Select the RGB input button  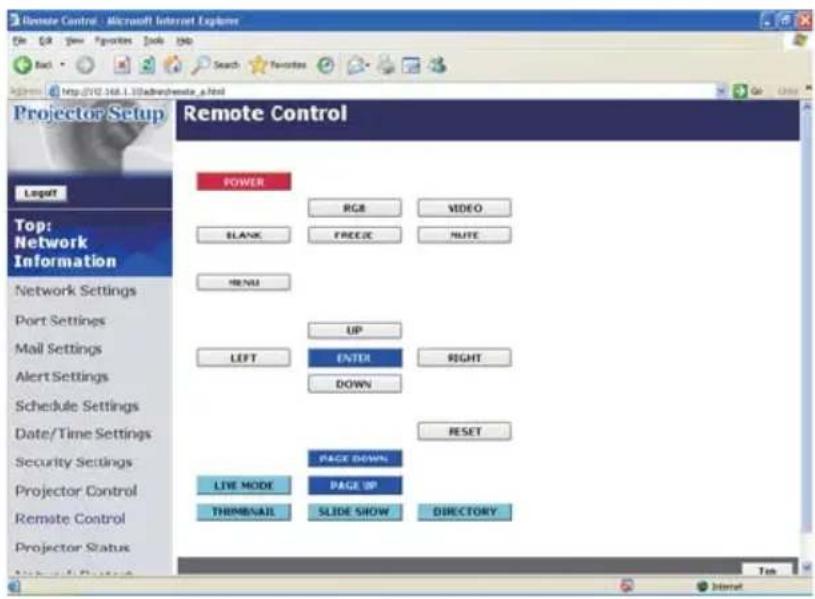(354, 208)
